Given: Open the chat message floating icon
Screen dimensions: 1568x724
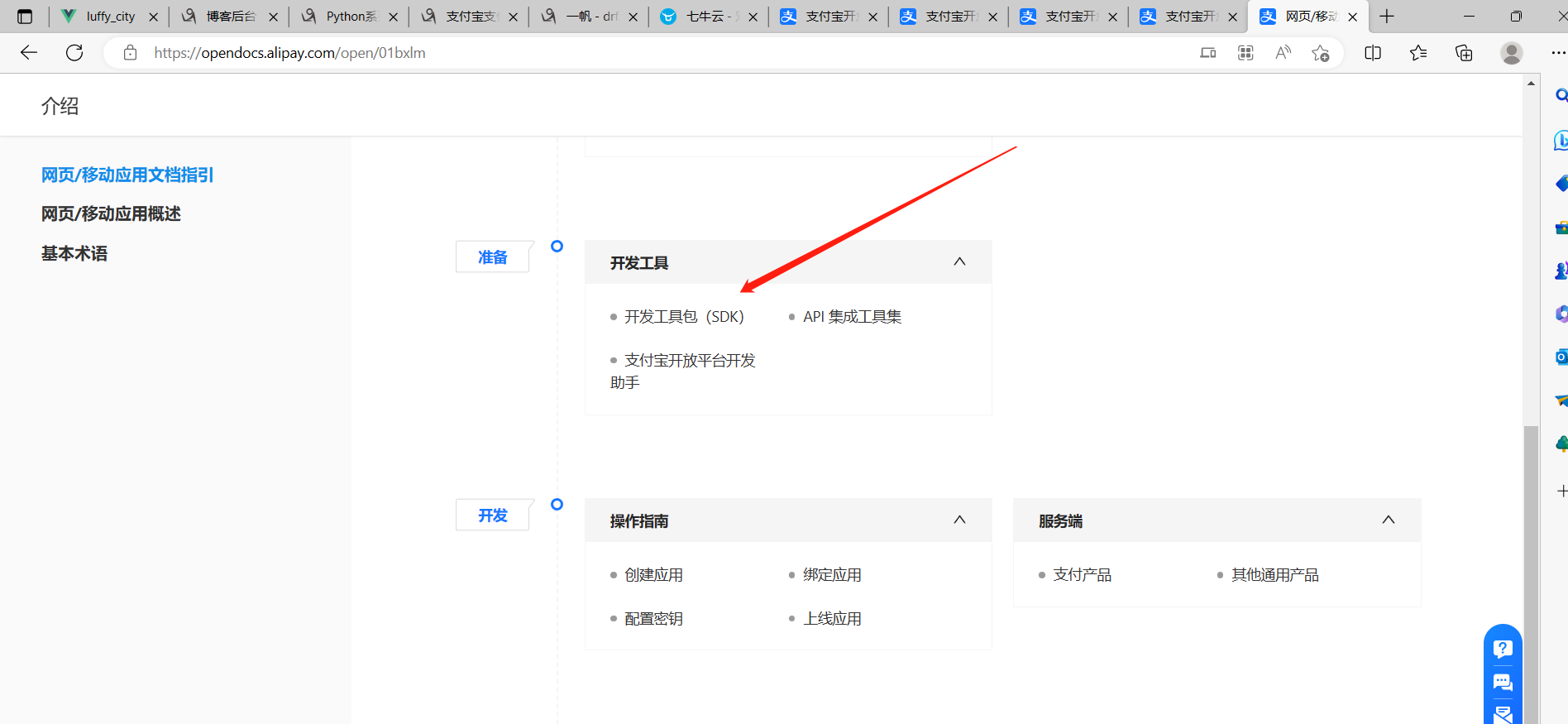Looking at the screenshot, I should tap(1503, 683).
